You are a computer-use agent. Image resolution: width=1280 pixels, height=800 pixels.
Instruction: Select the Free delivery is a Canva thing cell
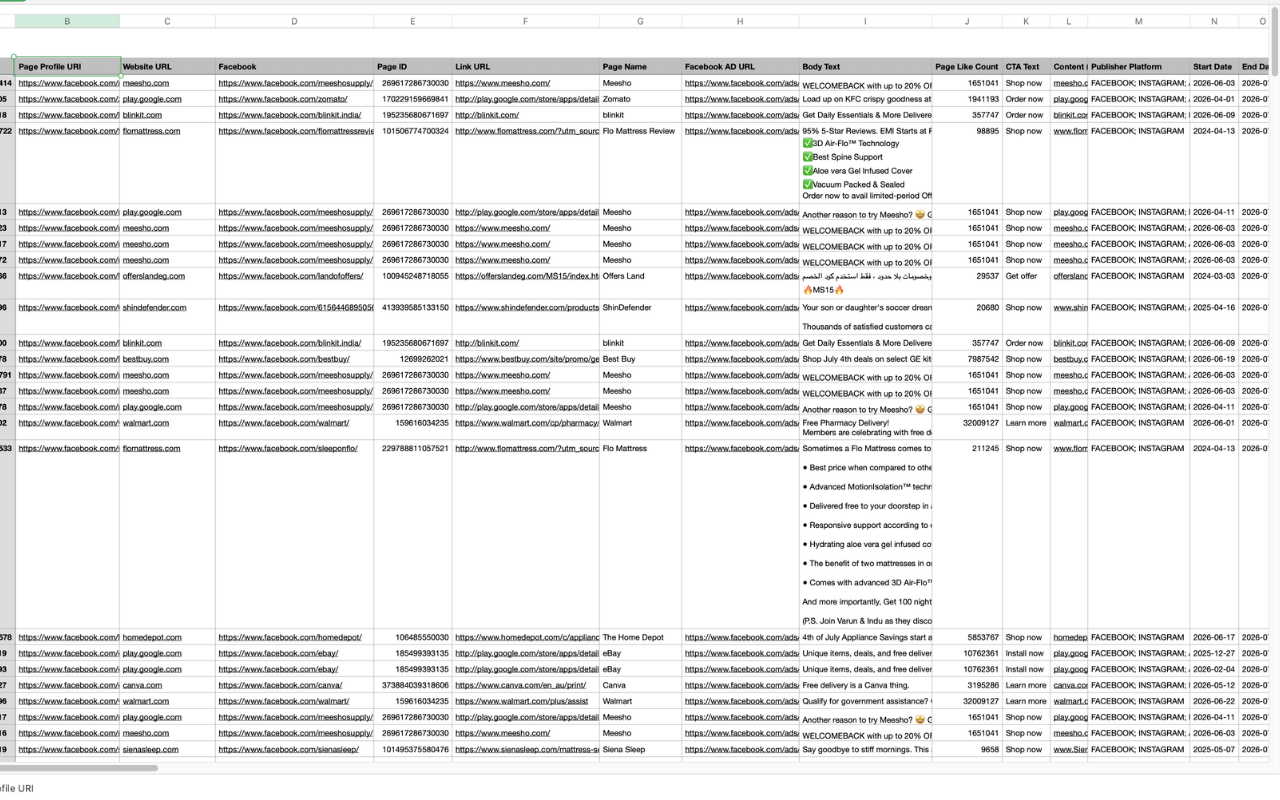coord(865,685)
